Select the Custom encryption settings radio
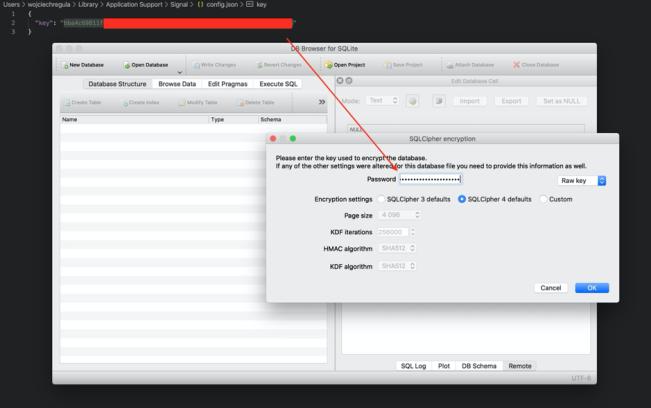This screenshot has height=408, width=651. (543, 199)
